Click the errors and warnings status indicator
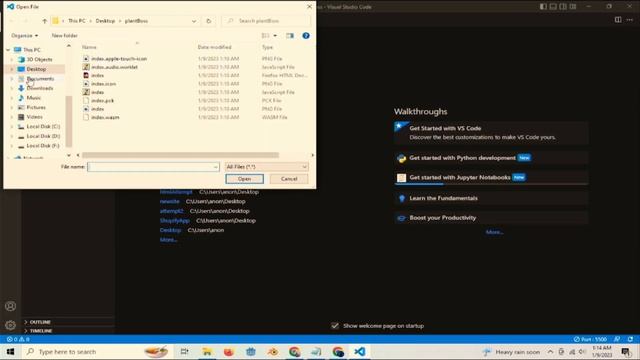Image resolution: width=640 pixels, height=360 pixels. (18, 339)
